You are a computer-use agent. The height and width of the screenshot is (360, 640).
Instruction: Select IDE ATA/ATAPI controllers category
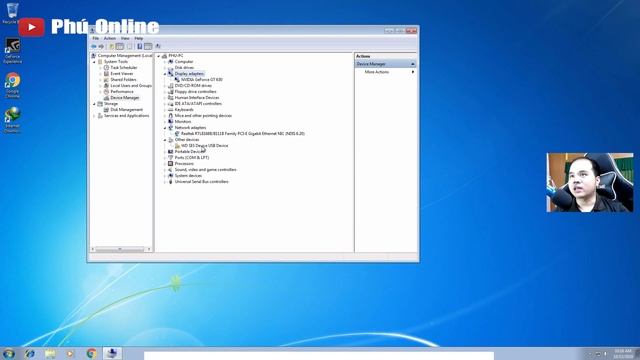click(198, 104)
